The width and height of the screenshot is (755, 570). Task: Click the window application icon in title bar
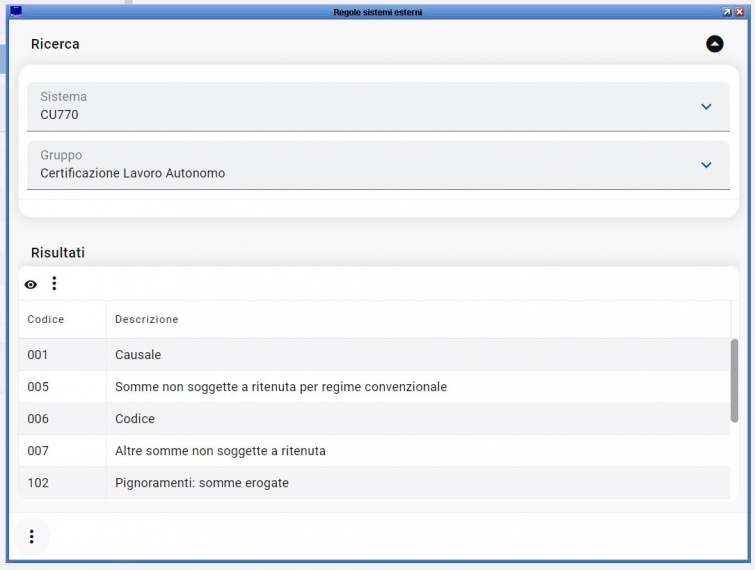click(x=16, y=11)
